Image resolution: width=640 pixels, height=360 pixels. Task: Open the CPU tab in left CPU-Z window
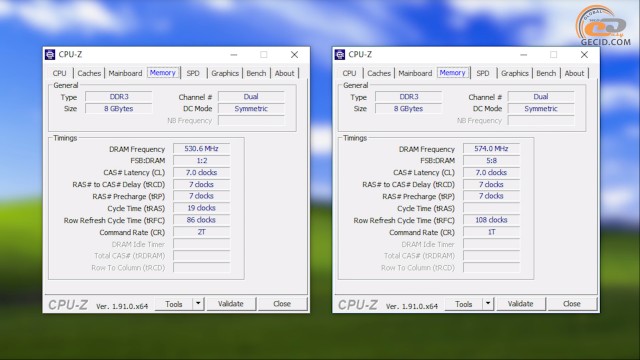(59, 73)
